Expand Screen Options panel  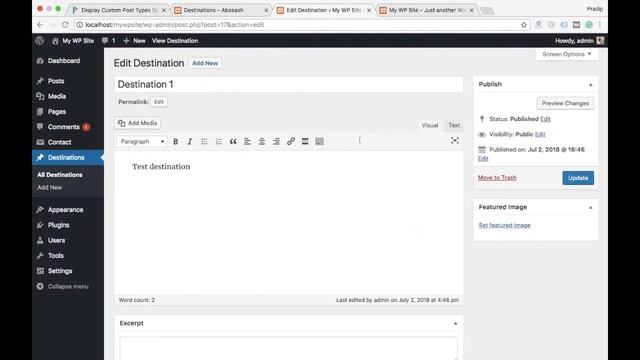pos(567,54)
